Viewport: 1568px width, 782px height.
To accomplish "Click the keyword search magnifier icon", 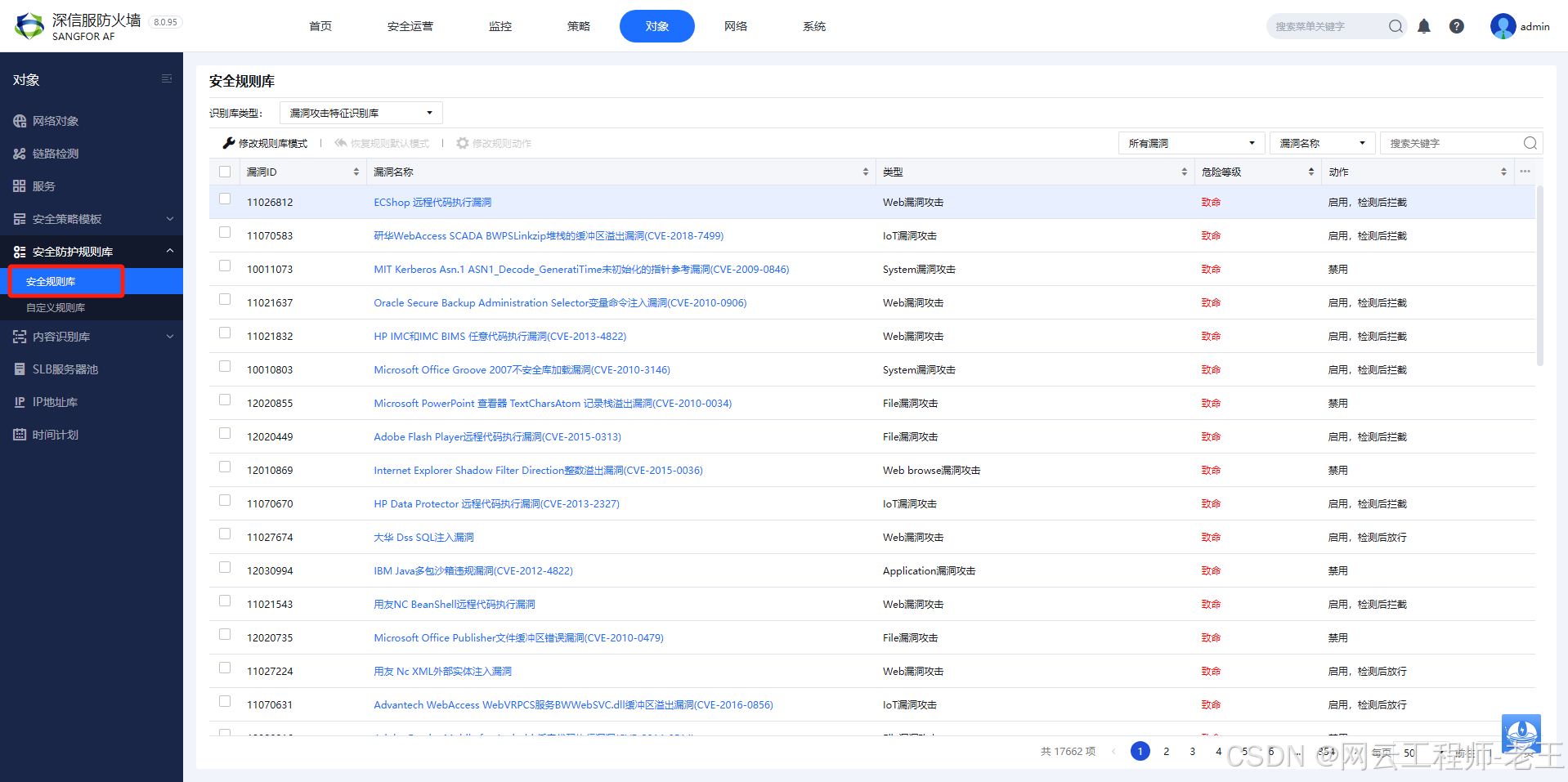I will coord(1530,143).
